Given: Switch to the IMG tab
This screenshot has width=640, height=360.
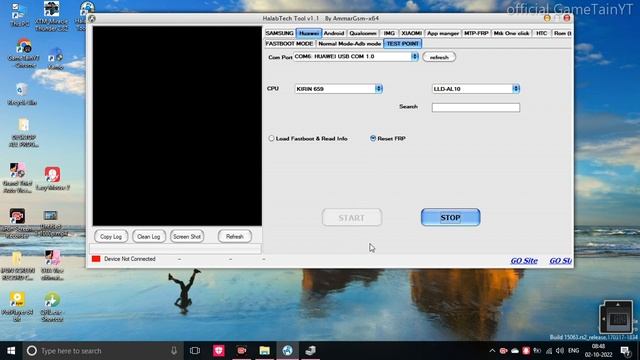Looking at the screenshot, I should [389, 33].
